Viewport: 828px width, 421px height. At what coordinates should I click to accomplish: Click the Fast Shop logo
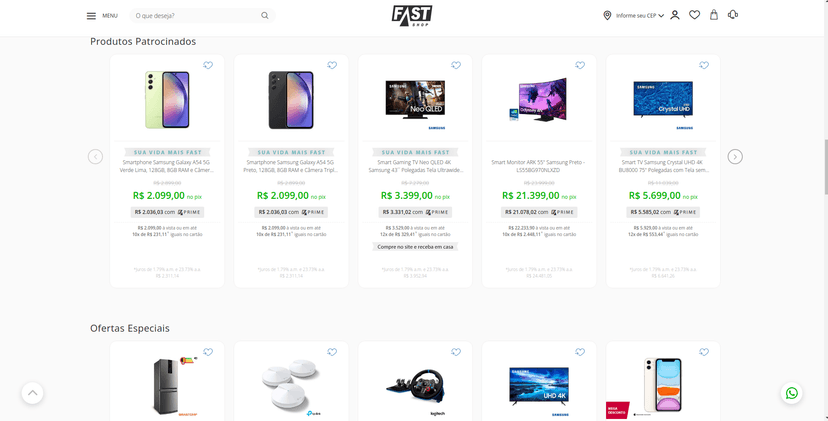click(412, 16)
